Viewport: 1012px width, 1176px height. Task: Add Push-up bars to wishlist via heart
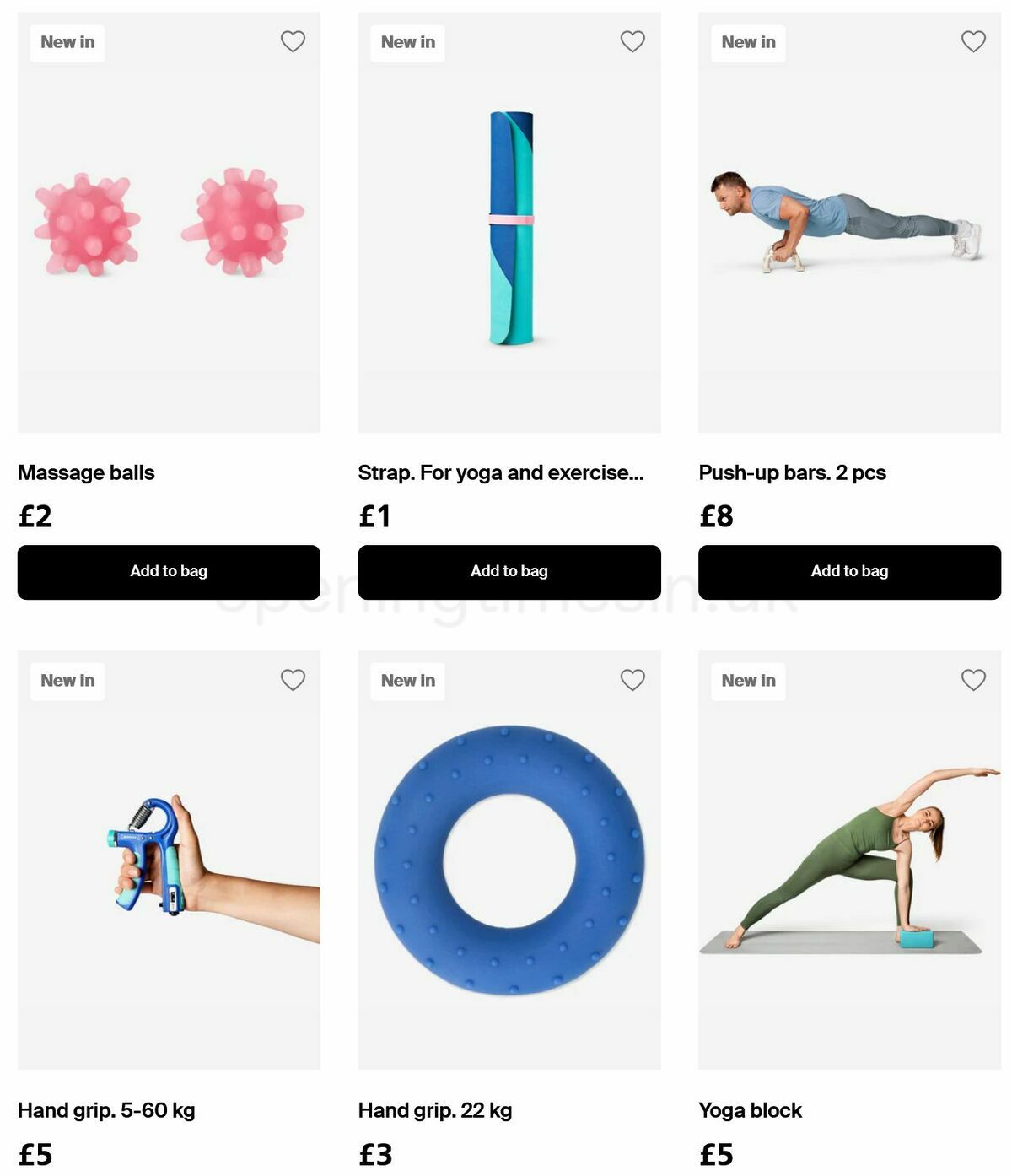click(973, 41)
